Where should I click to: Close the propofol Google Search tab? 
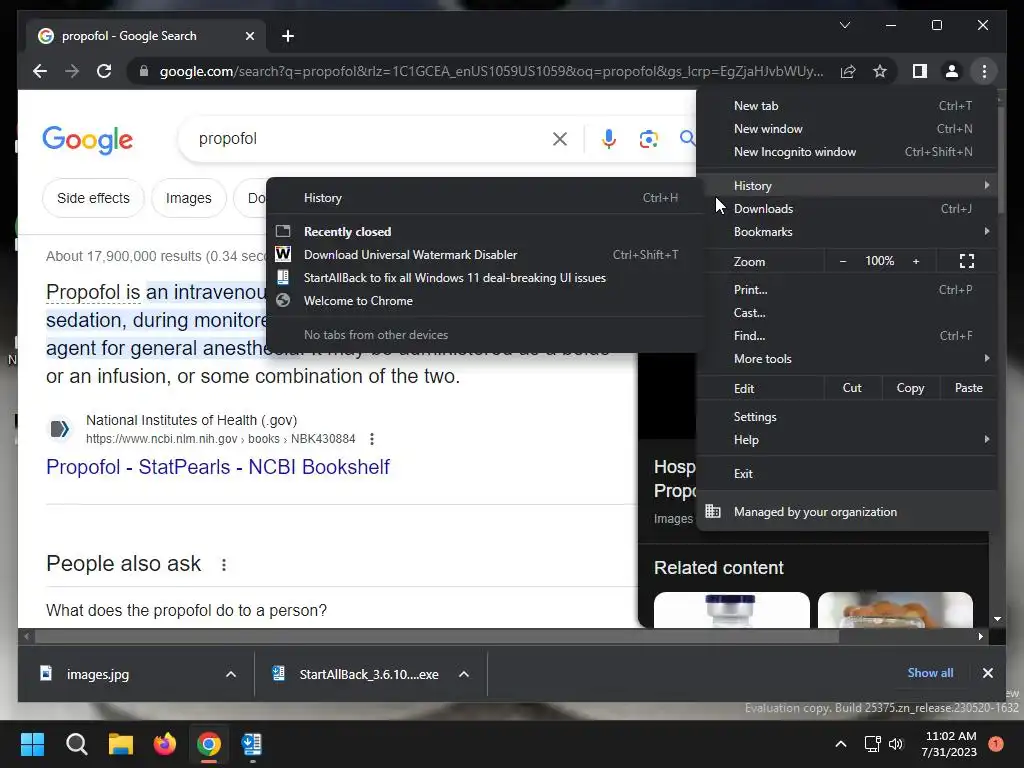pos(249,36)
